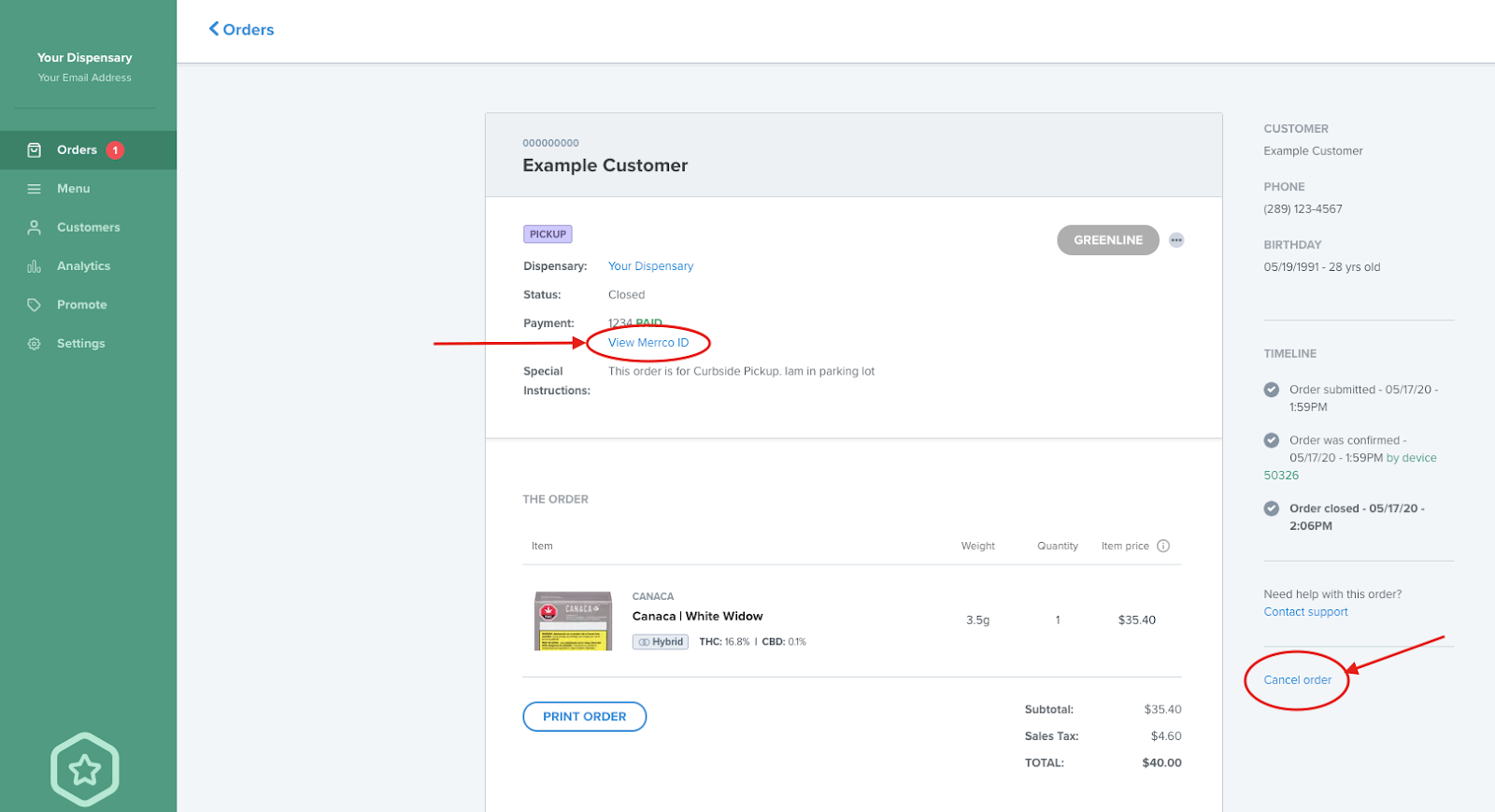Screen dimensions: 1495x812
Task: Click the red Orders notification badge
Action: 115,150
